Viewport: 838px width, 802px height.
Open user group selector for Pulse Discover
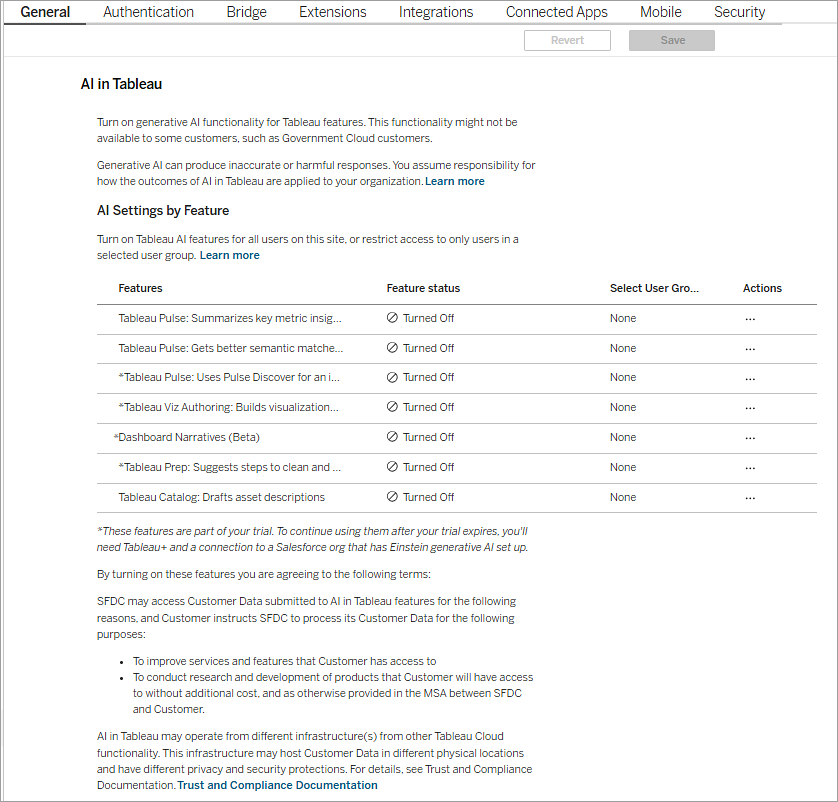point(622,377)
